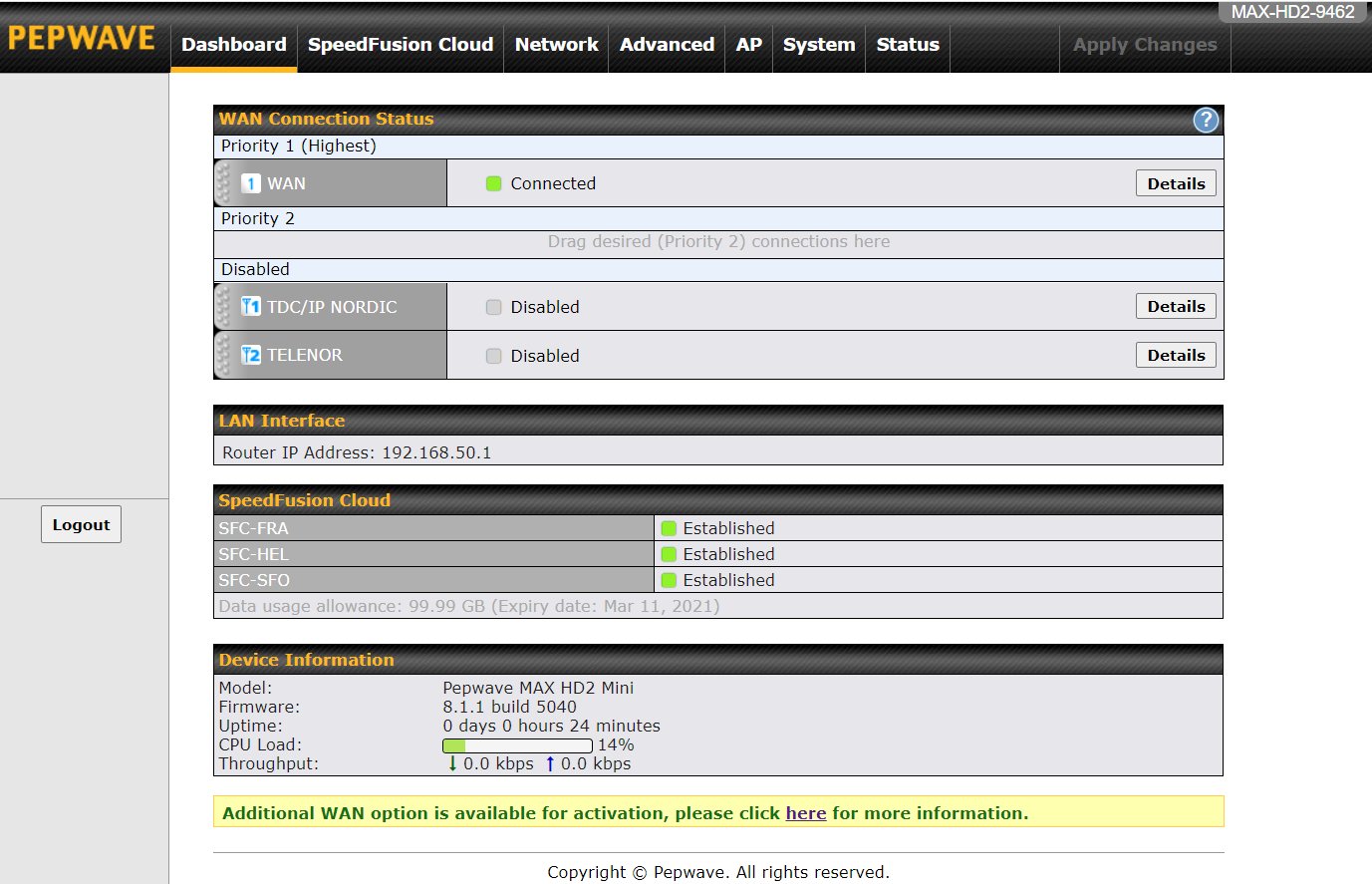Click WAN green connected status indicator

point(493,183)
